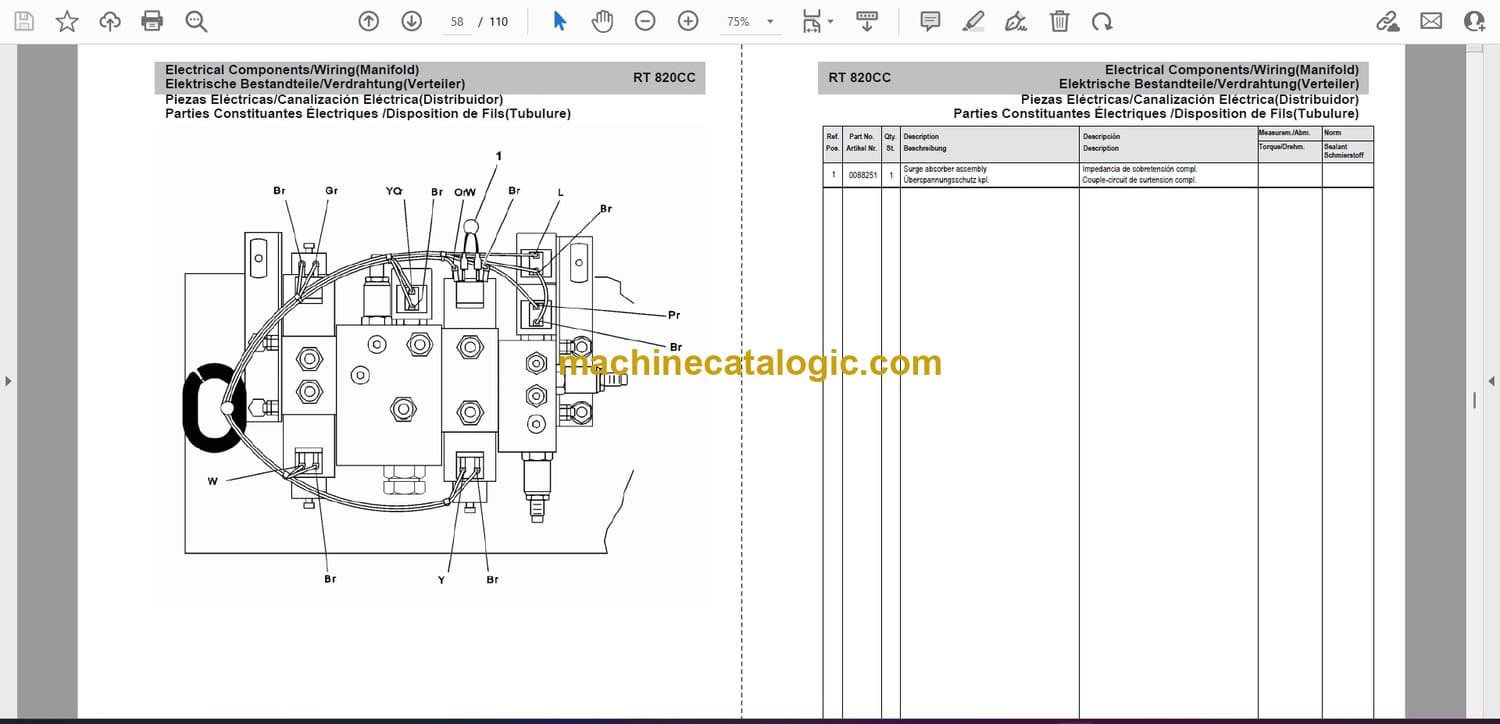The width and height of the screenshot is (1500, 724).
Task: Click "RT 820CC" on the right page header
Action: pyautogui.click(x=859, y=77)
